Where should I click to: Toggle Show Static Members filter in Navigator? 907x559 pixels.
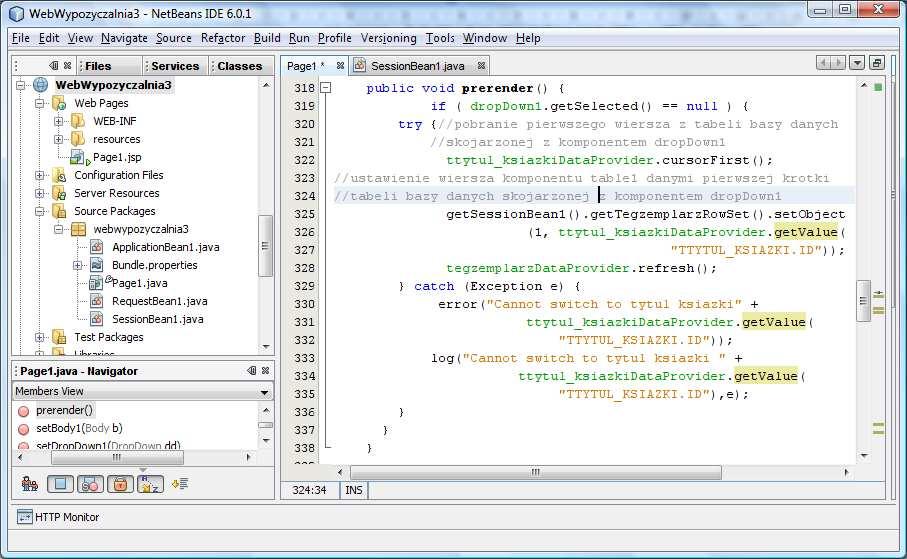[x=90, y=484]
